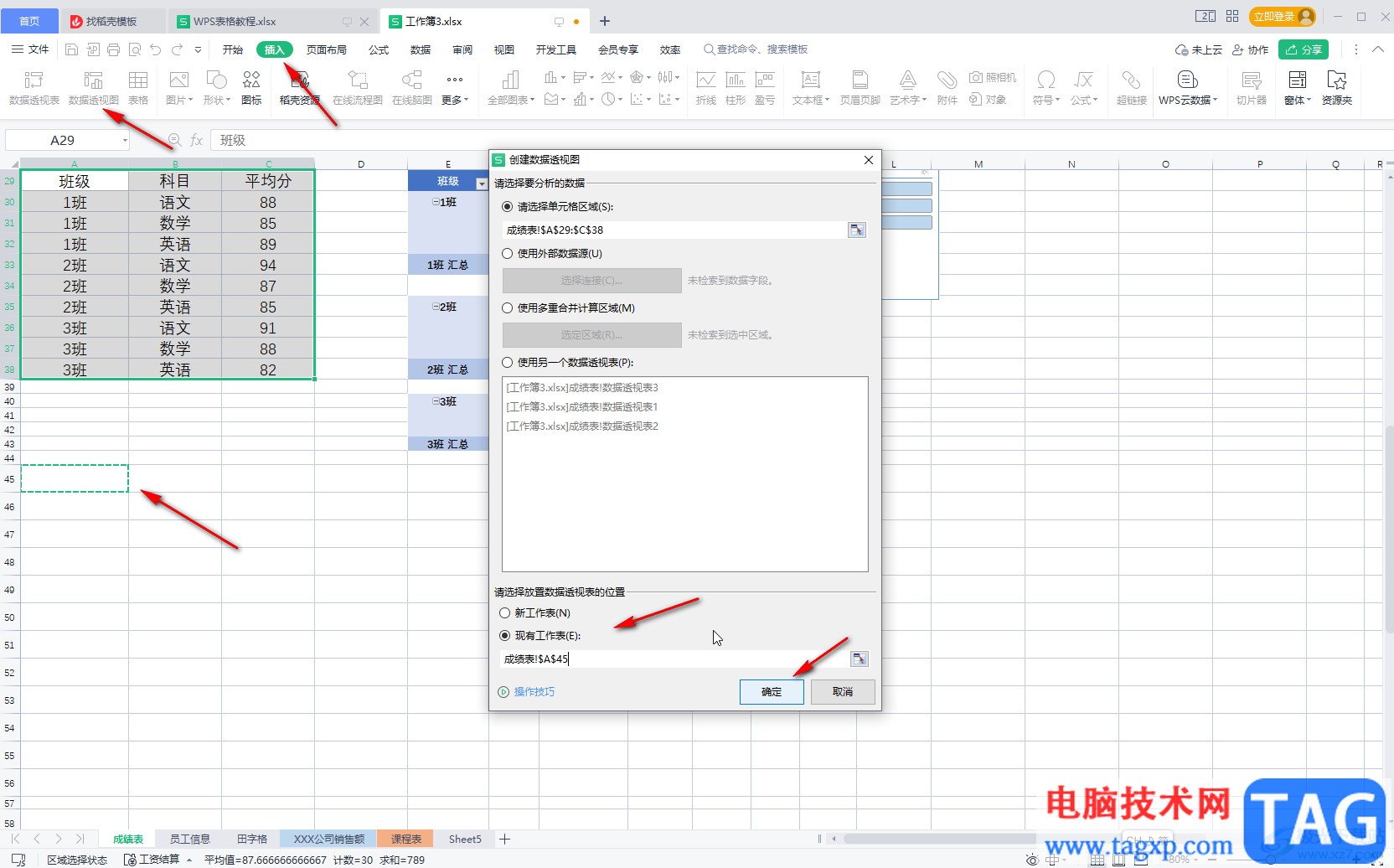Open the 符号 symbol dropdown
Viewport: 1394px width, 868px height.
pos(1046,100)
